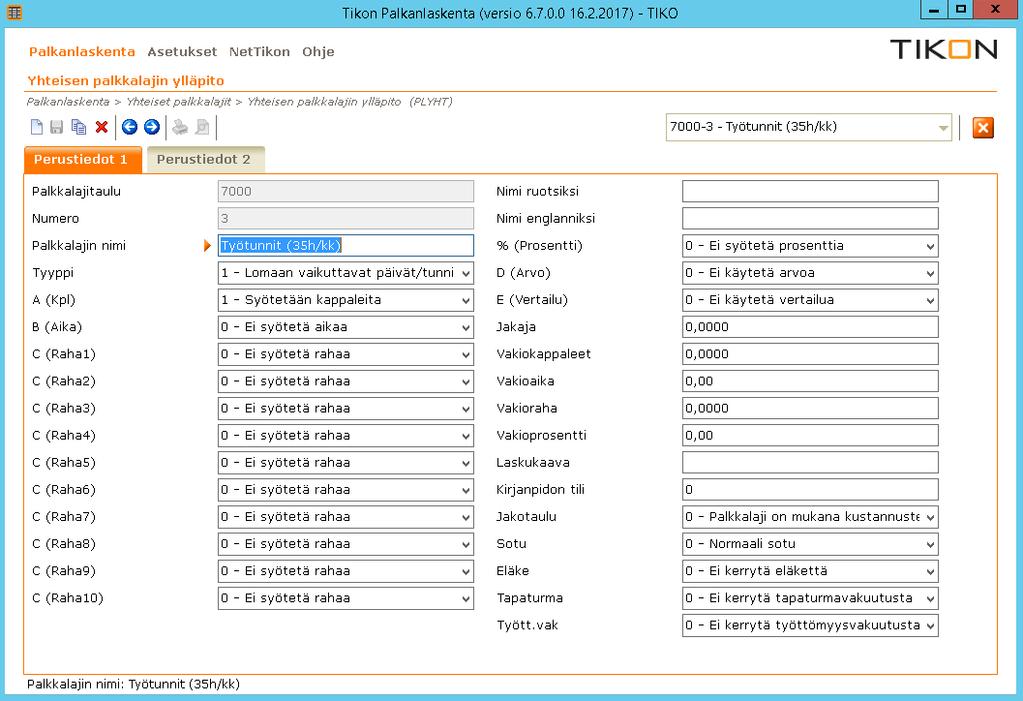Expand the A (Kpl) dropdown

[466, 300]
